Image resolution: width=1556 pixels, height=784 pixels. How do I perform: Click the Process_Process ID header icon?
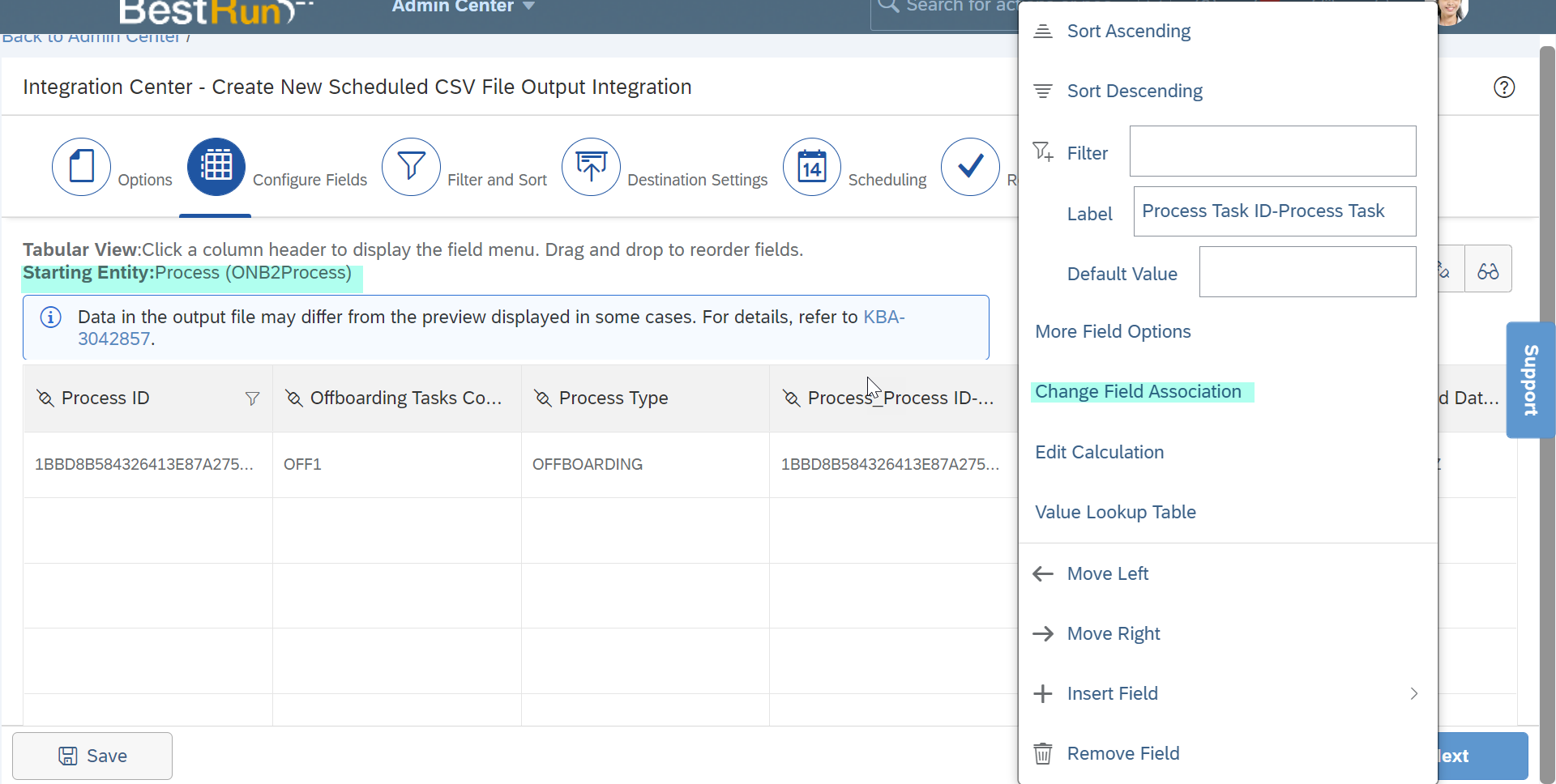coord(792,398)
